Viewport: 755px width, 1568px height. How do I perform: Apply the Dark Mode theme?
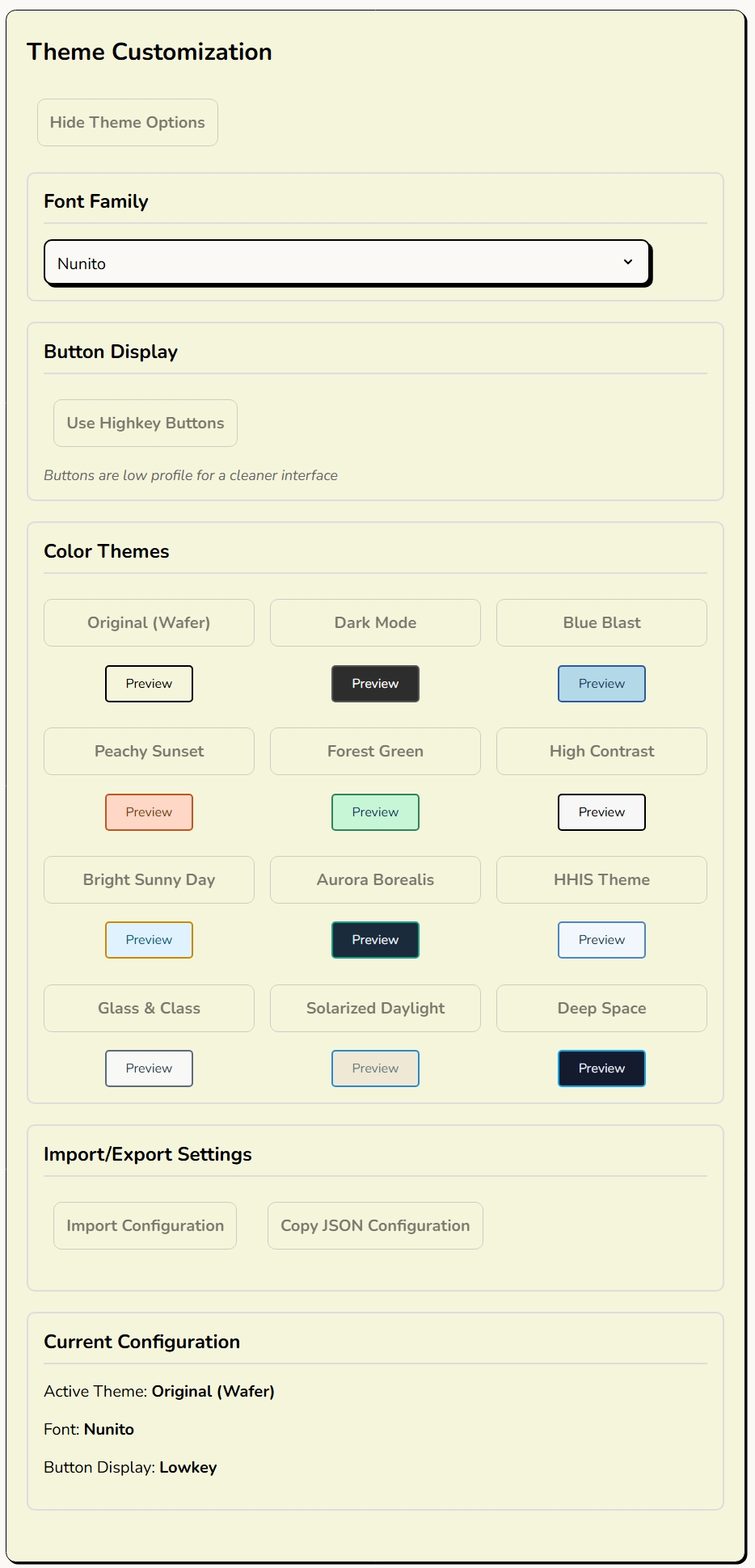tap(375, 622)
